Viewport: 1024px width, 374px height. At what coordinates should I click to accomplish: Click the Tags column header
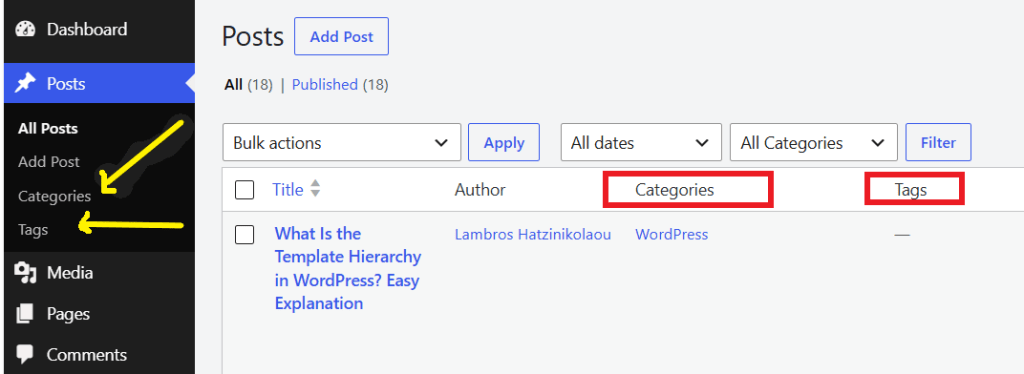[911, 190]
